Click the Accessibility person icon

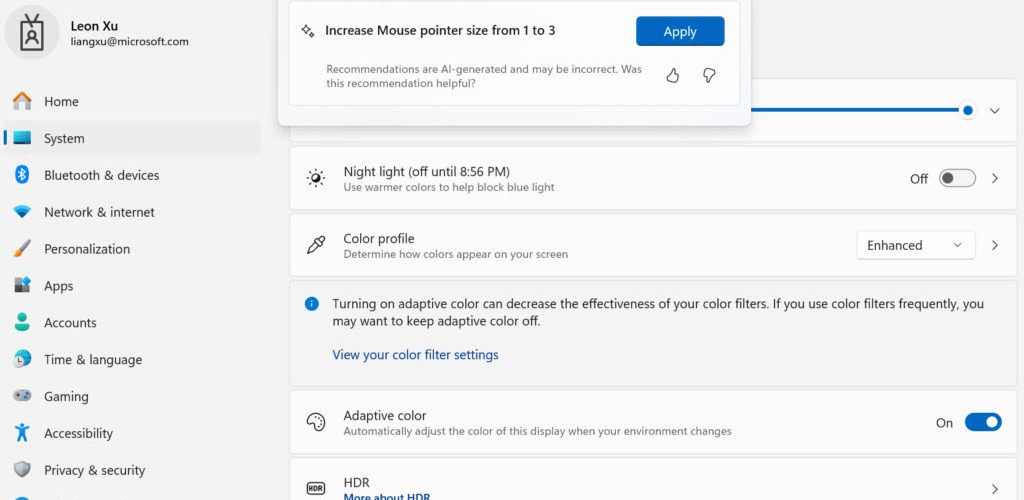pos(22,433)
